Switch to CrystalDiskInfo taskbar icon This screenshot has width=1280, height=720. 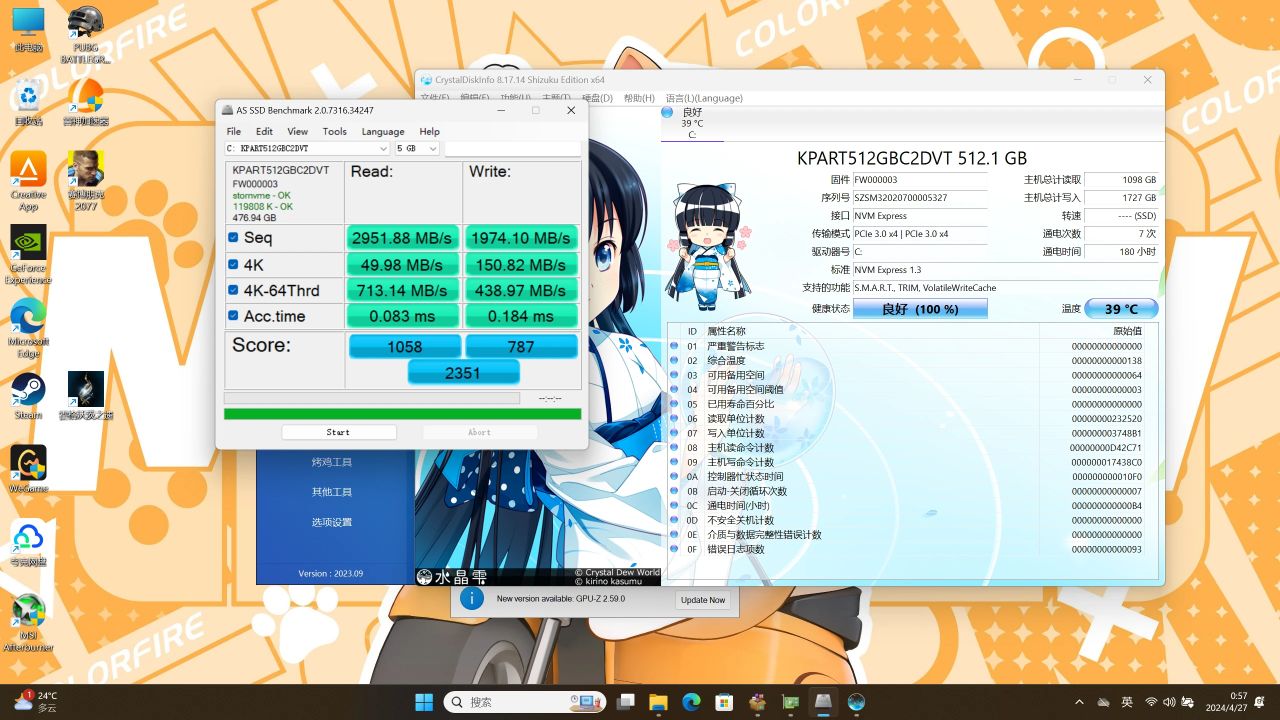click(x=856, y=702)
